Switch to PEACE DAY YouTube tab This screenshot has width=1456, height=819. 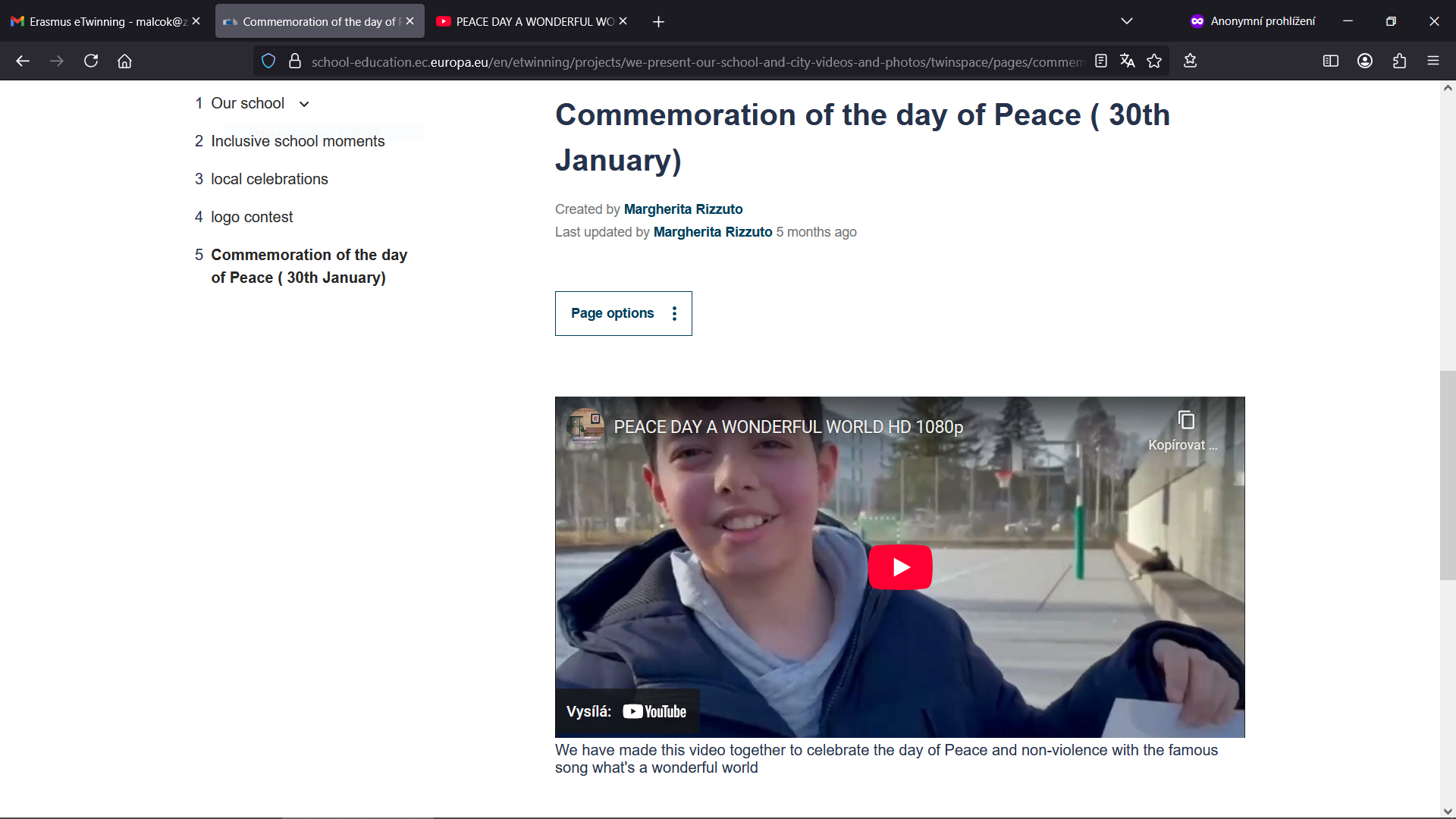click(x=527, y=21)
